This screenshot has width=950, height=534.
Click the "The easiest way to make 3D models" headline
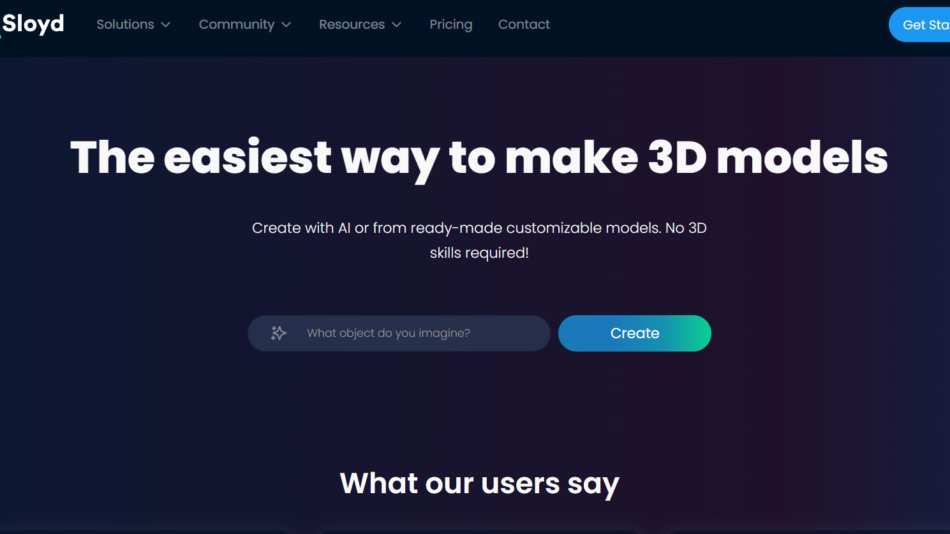coord(479,158)
